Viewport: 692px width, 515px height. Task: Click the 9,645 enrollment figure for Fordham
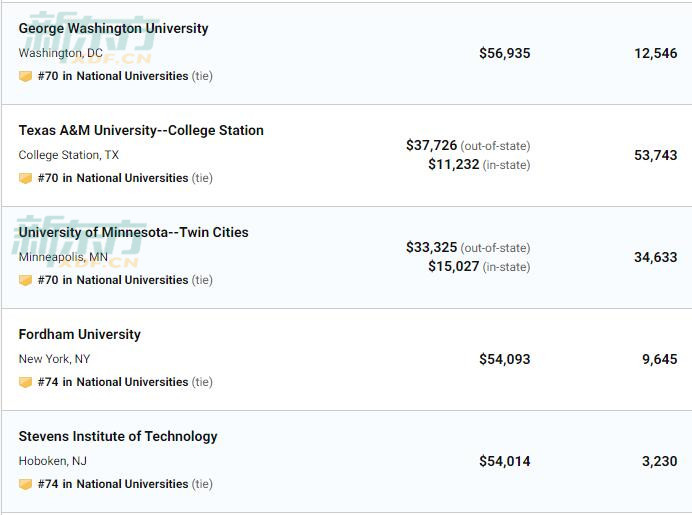click(660, 359)
